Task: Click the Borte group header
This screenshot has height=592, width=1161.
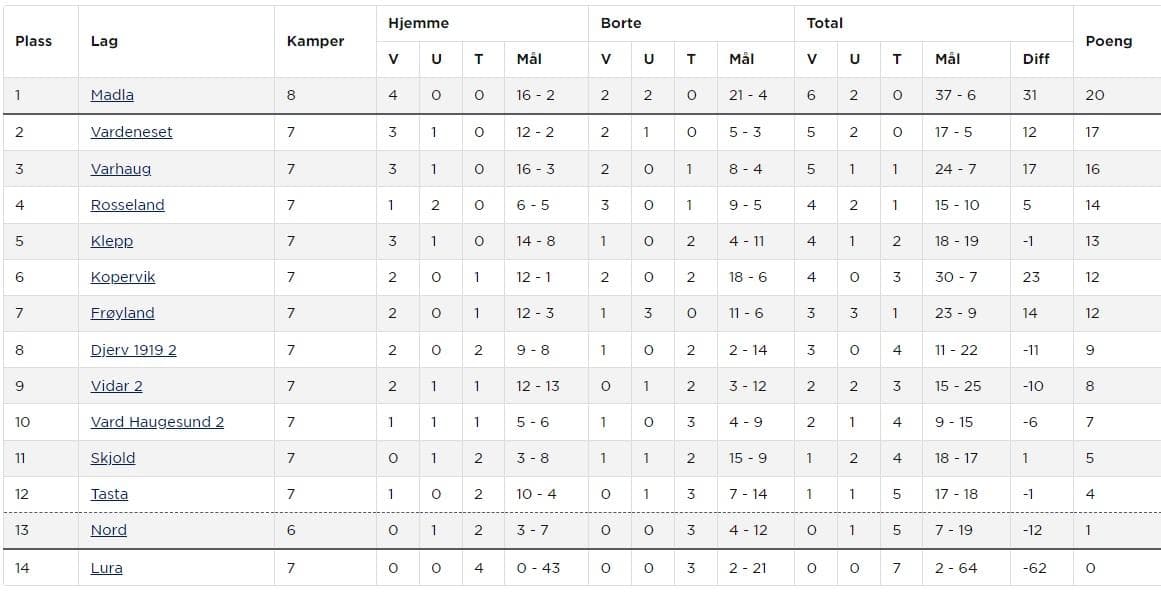Action: pyautogui.click(x=621, y=23)
